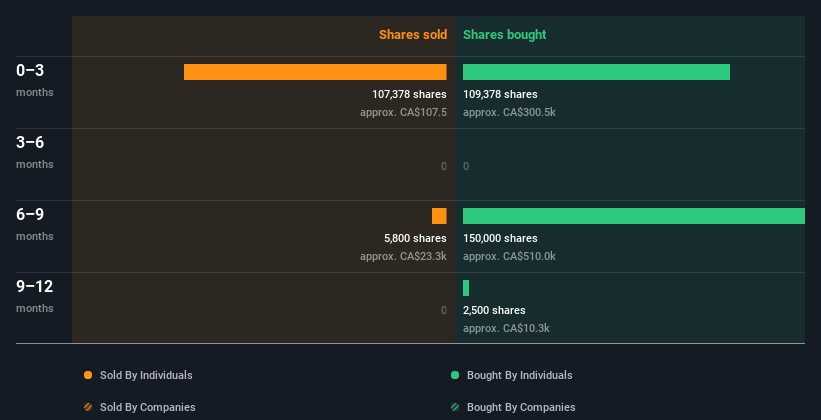Click the approx. CA$107.5 amount
The height and width of the screenshot is (420, 821).
click(x=403, y=112)
